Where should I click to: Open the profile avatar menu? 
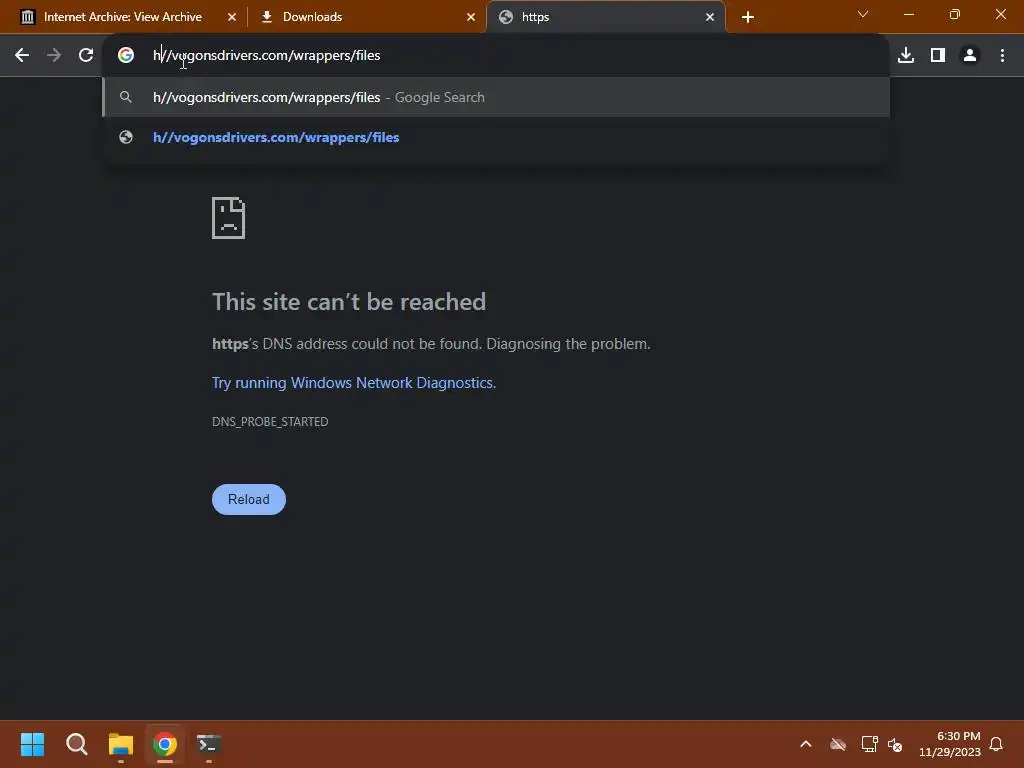click(970, 56)
